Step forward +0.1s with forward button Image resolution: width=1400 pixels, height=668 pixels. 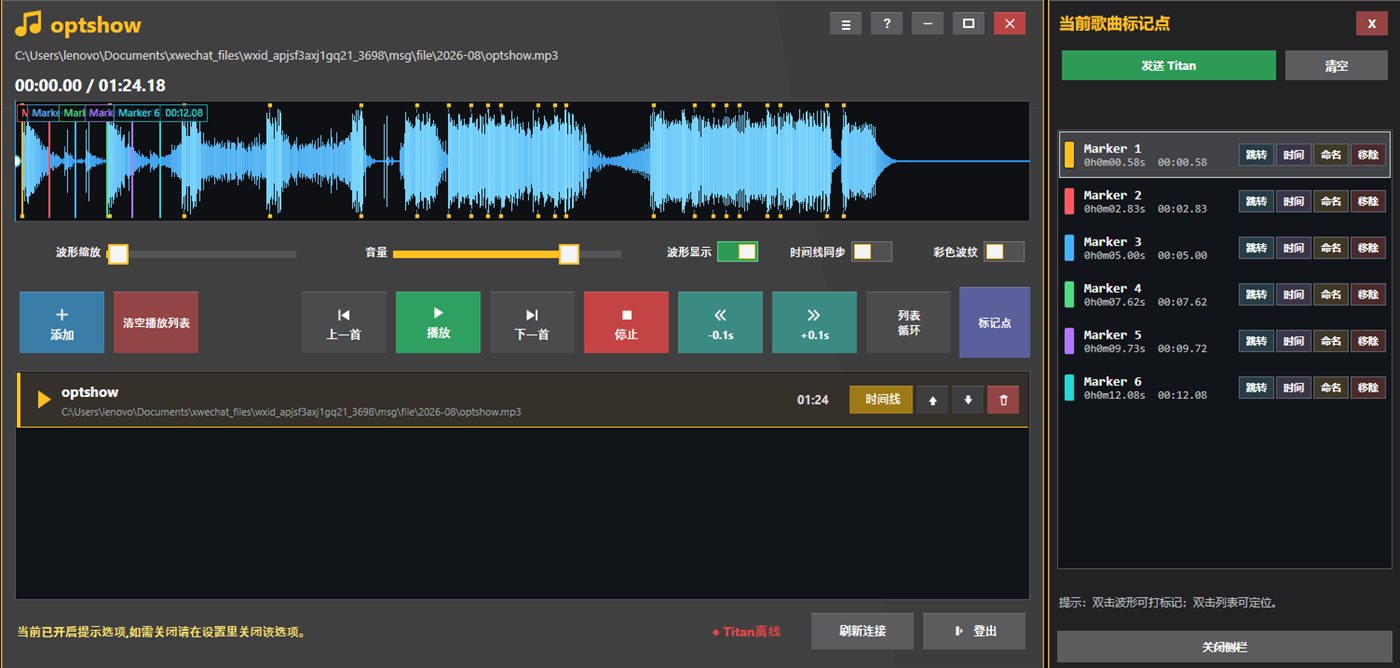pos(814,322)
